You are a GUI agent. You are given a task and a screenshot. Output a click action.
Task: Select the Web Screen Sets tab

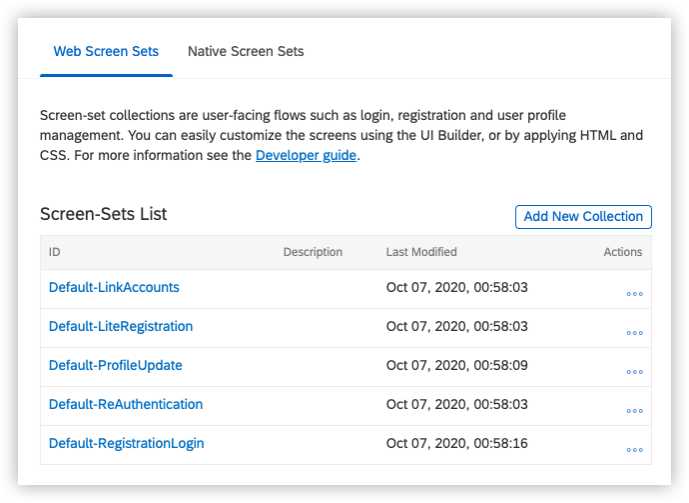coord(106,51)
